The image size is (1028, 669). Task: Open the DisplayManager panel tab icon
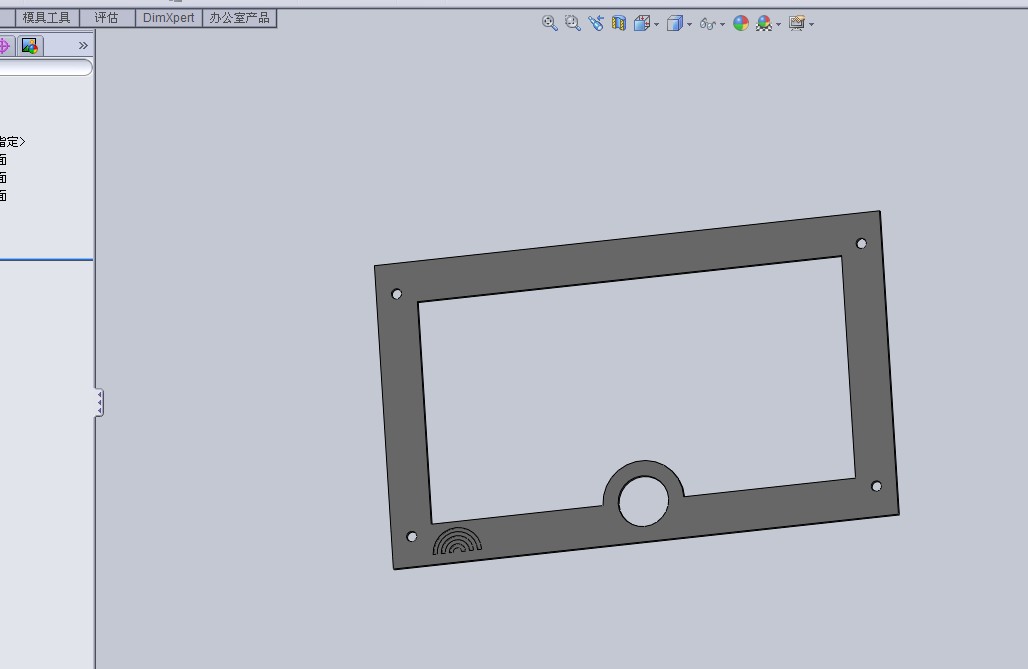point(30,45)
